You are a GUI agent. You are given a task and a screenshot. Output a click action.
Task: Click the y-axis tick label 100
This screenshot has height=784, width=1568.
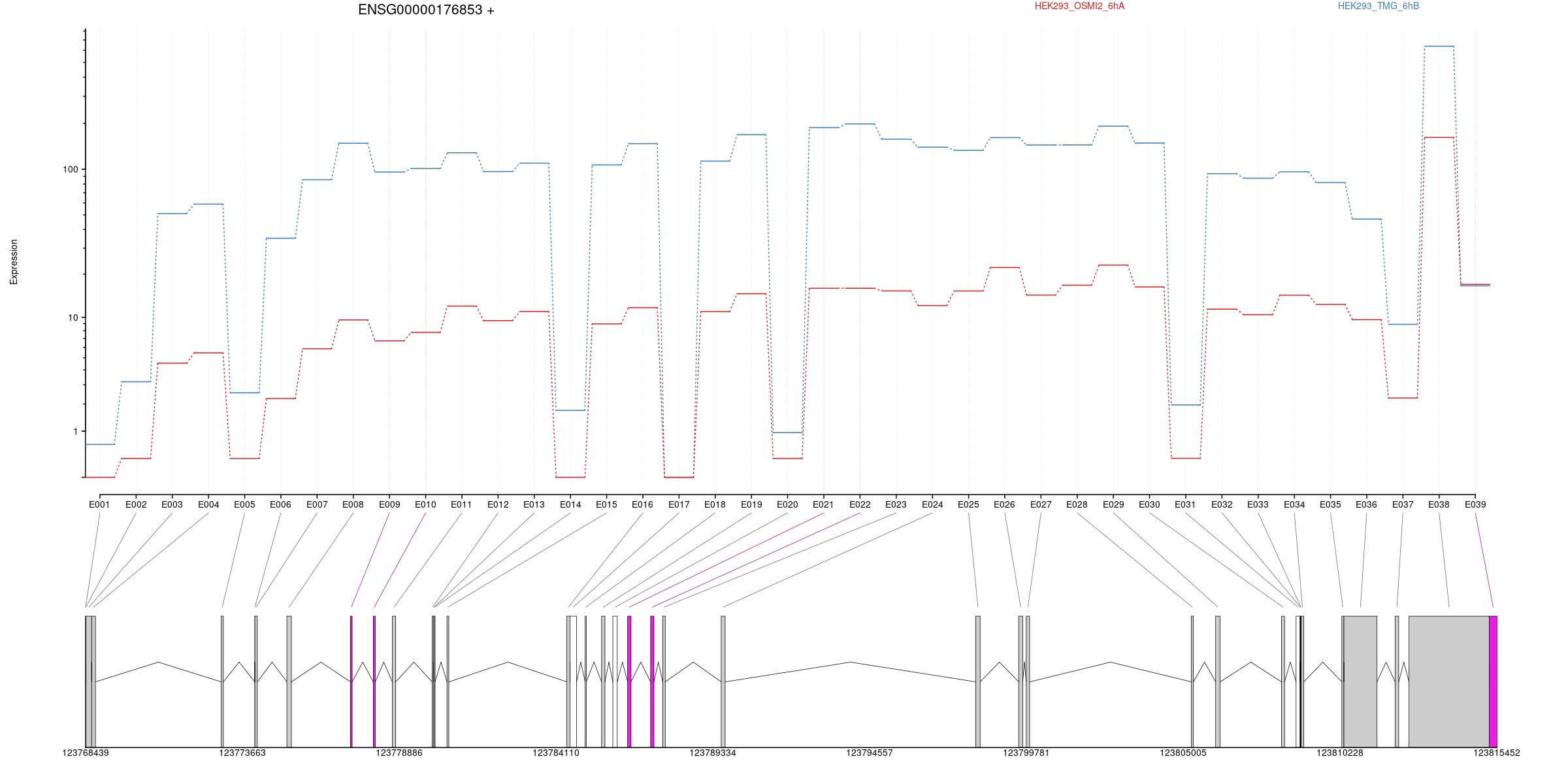pyautogui.click(x=70, y=169)
